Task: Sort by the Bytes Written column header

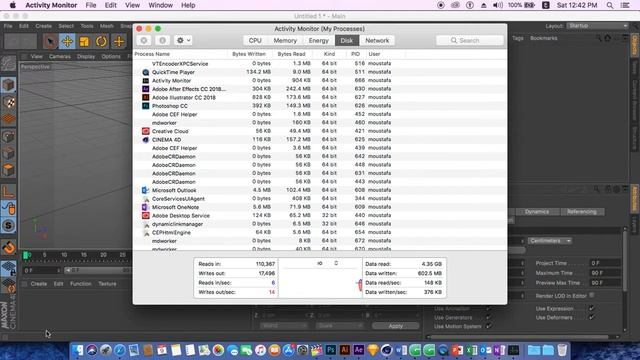Action: (x=249, y=54)
